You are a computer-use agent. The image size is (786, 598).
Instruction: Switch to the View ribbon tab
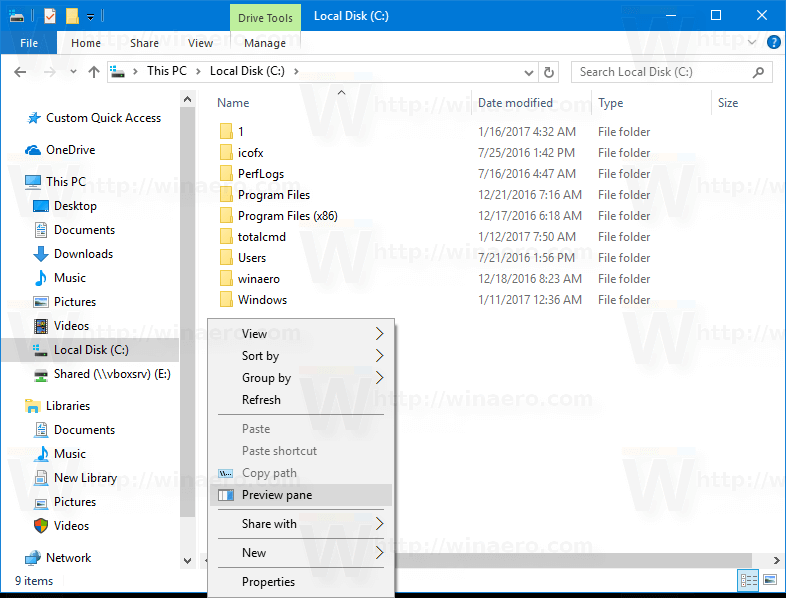[200, 43]
